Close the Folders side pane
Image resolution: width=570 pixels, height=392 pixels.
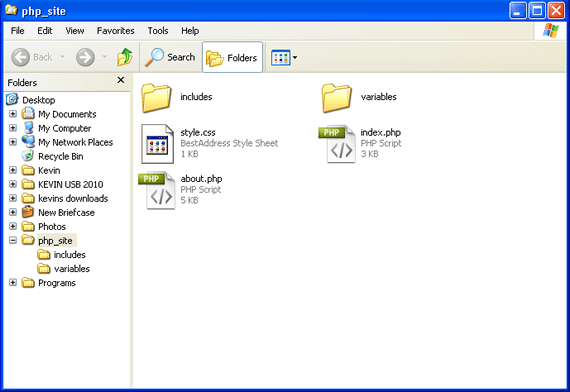[121, 80]
